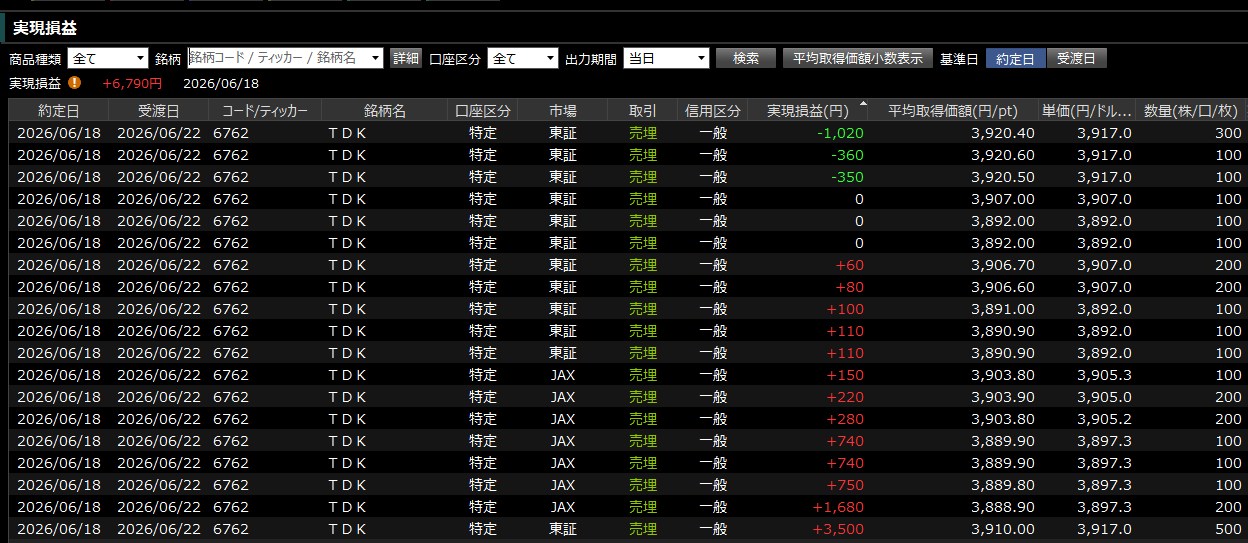
Task: Click the 3,906.60 average cost cell
Action: pos(1003,287)
